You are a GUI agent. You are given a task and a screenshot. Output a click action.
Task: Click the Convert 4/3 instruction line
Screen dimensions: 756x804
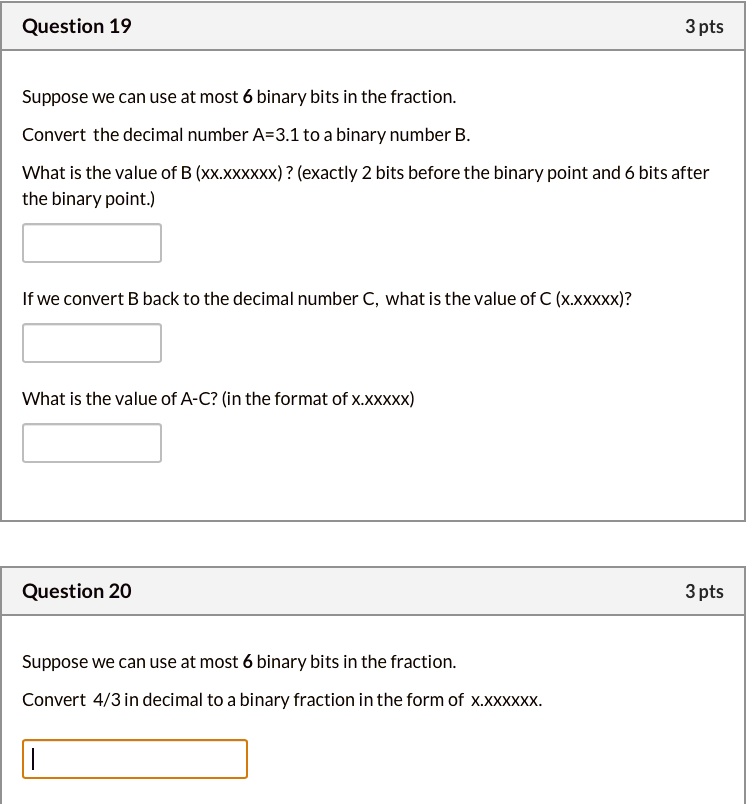(x=282, y=699)
